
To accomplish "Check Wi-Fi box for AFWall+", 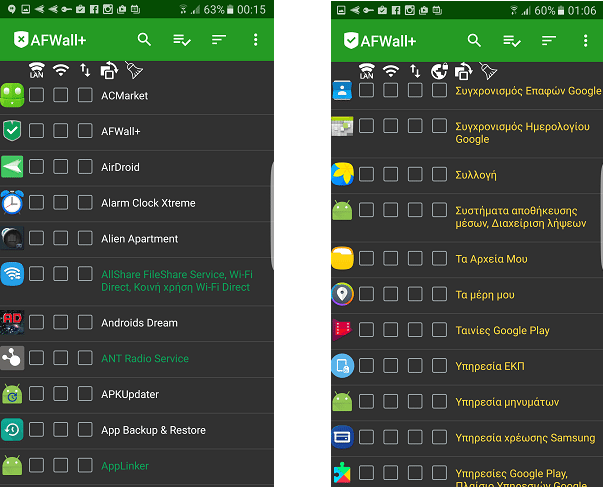I will pos(61,131).
